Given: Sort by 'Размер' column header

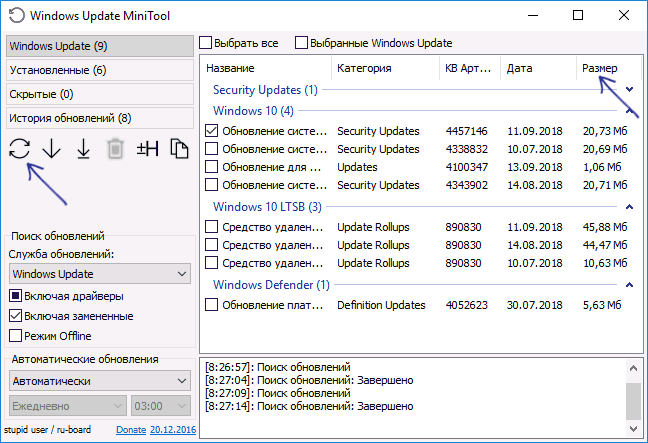Looking at the screenshot, I should coord(609,68).
